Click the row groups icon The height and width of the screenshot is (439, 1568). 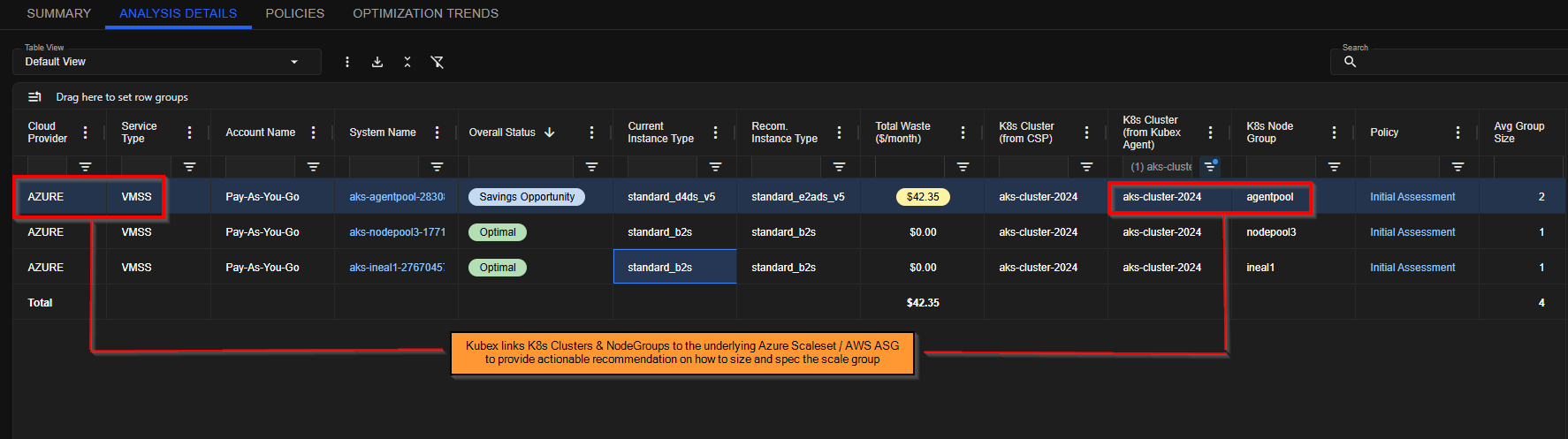point(34,97)
